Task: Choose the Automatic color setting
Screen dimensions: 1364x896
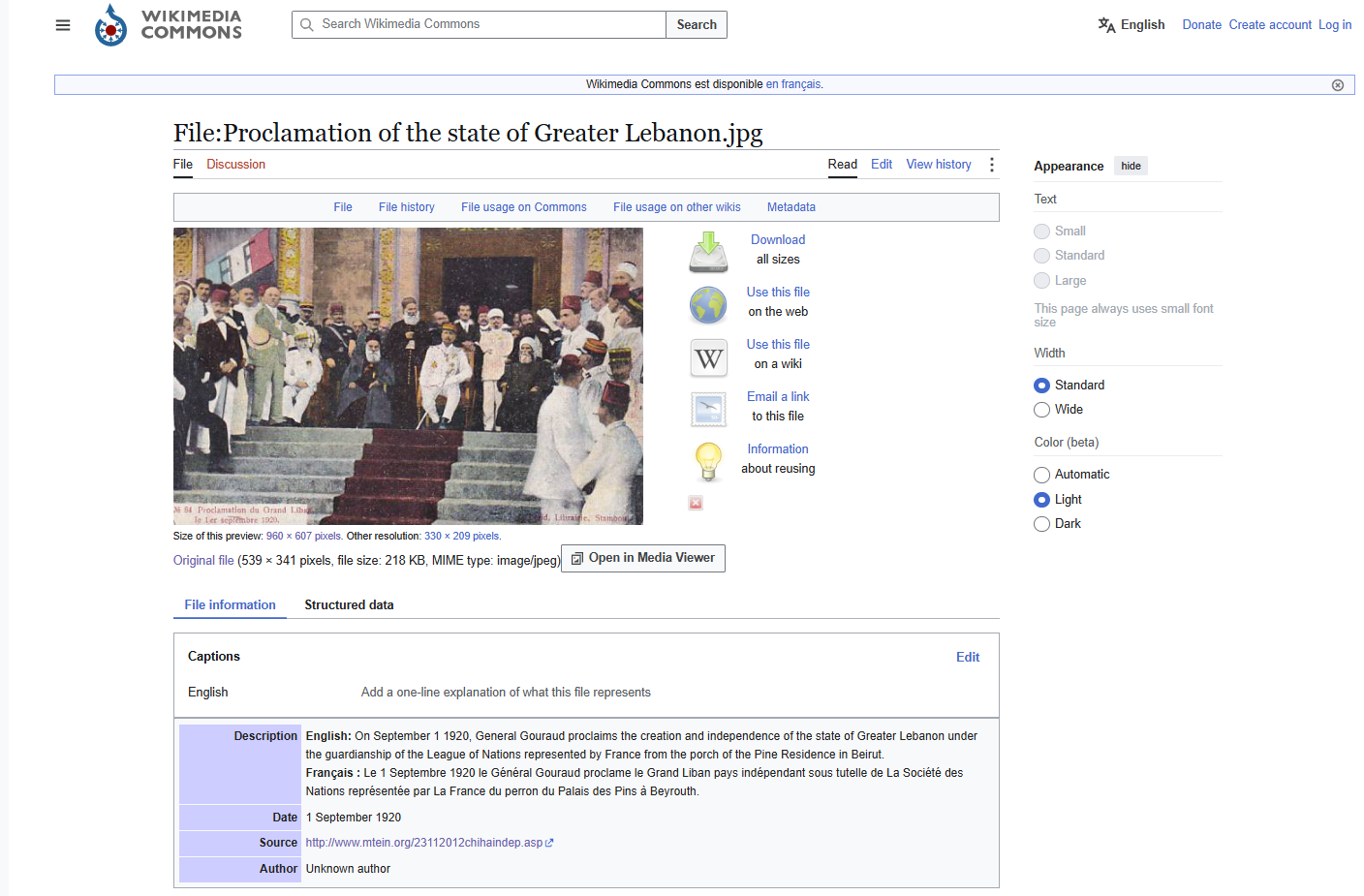Action: coord(1041,475)
